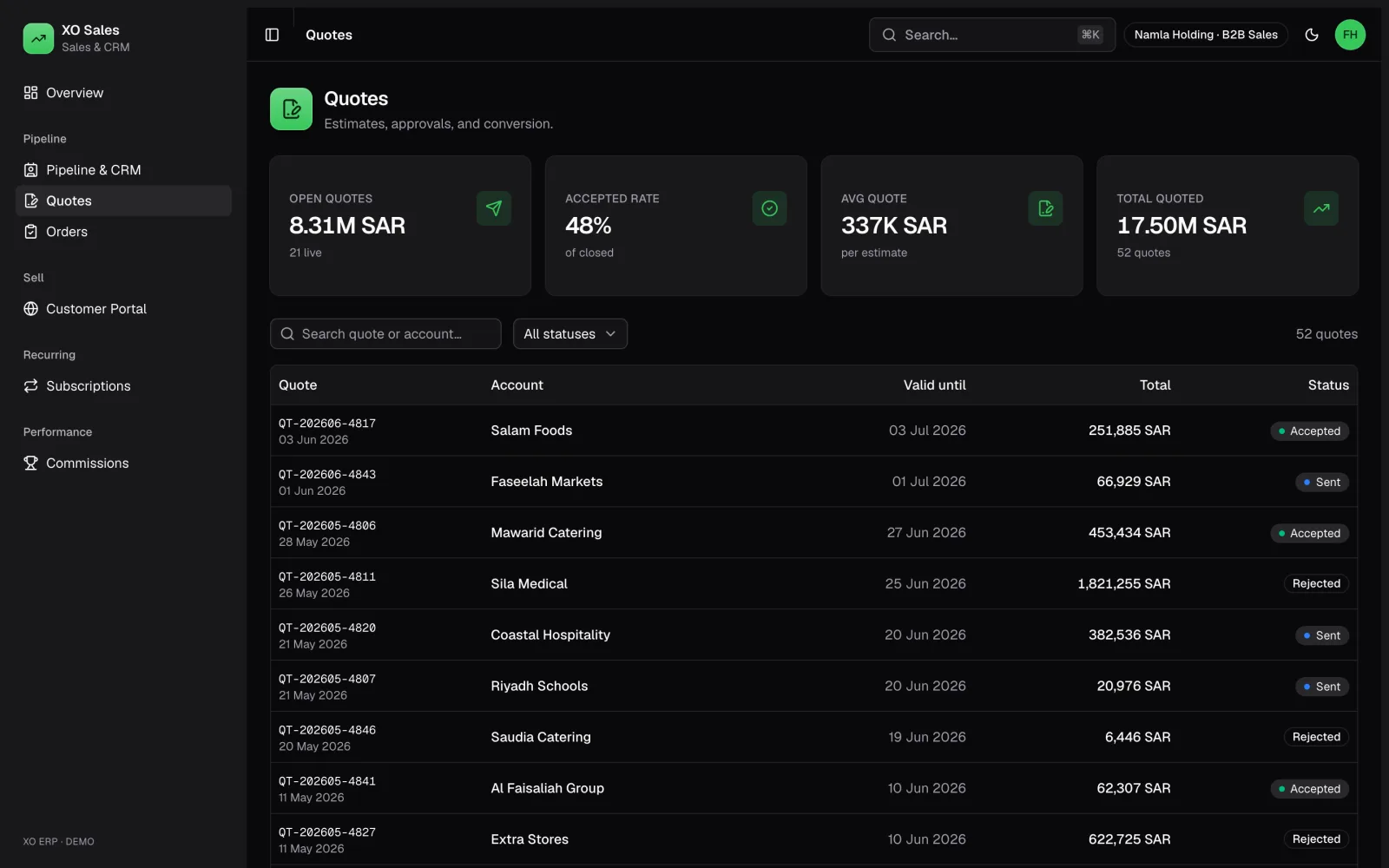Click the Total column header

point(1155,385)
